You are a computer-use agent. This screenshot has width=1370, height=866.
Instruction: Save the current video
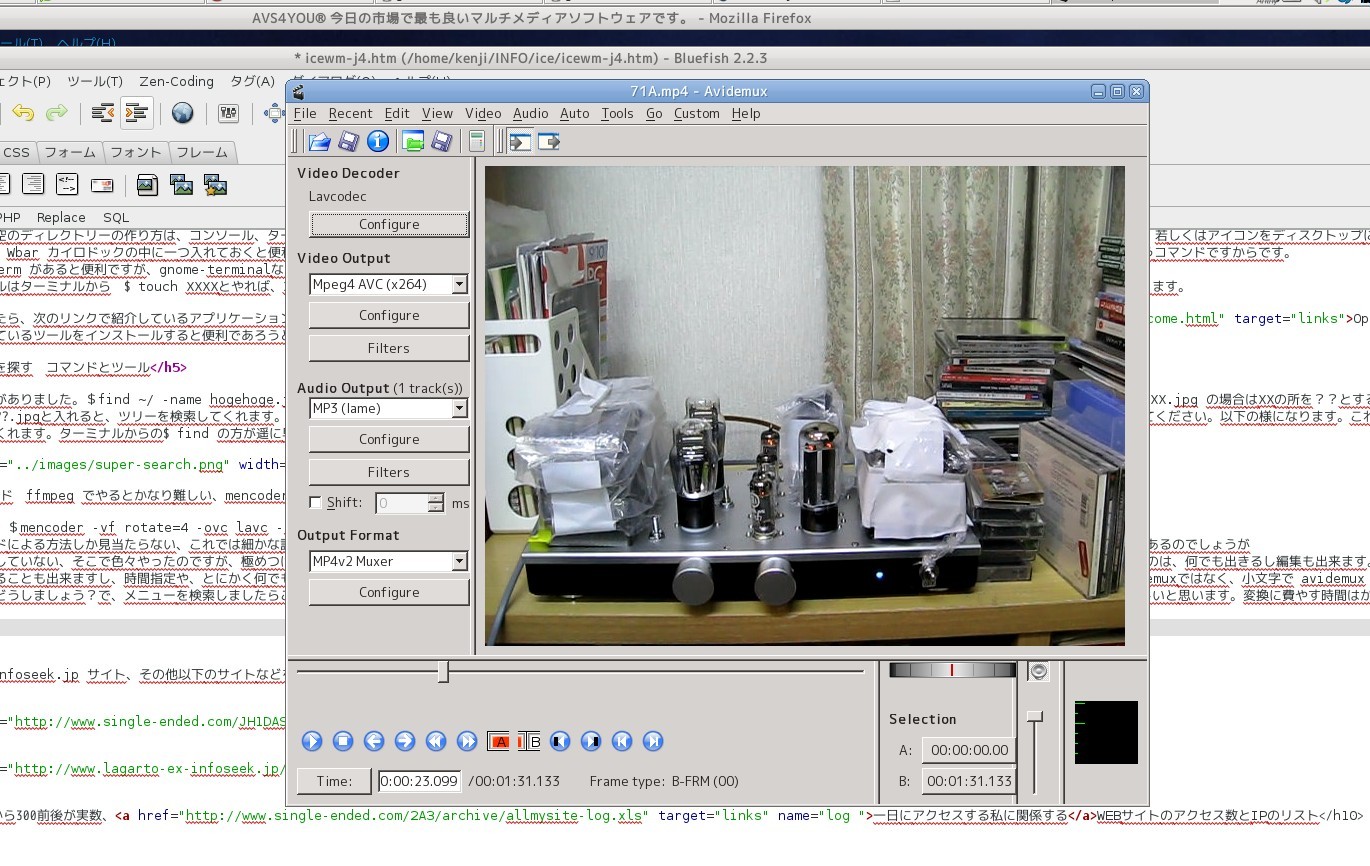coord(347,141)
